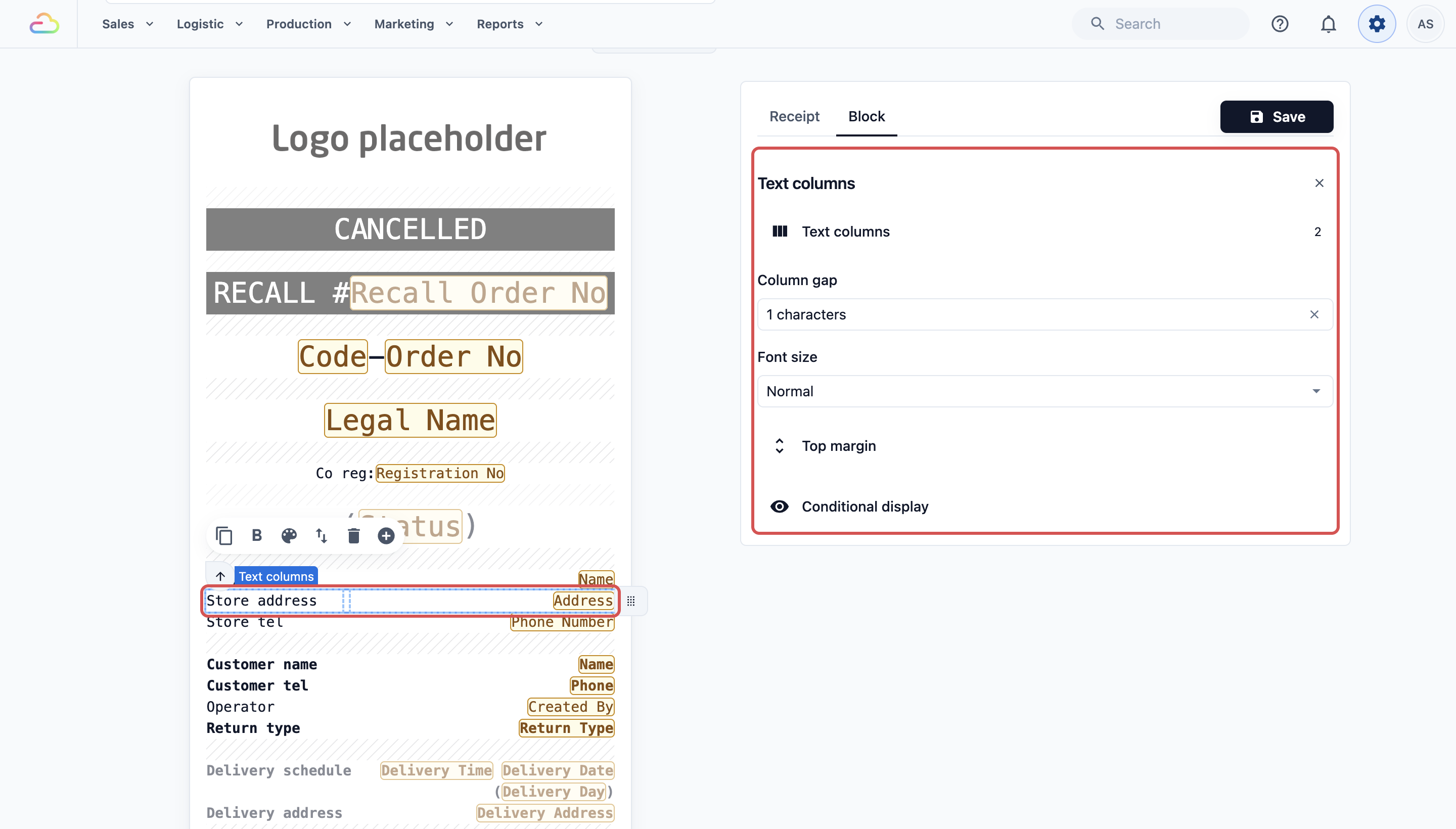Click the move up/down arrows icon
Screen dimensions: 1456x829
coord(322,535)
